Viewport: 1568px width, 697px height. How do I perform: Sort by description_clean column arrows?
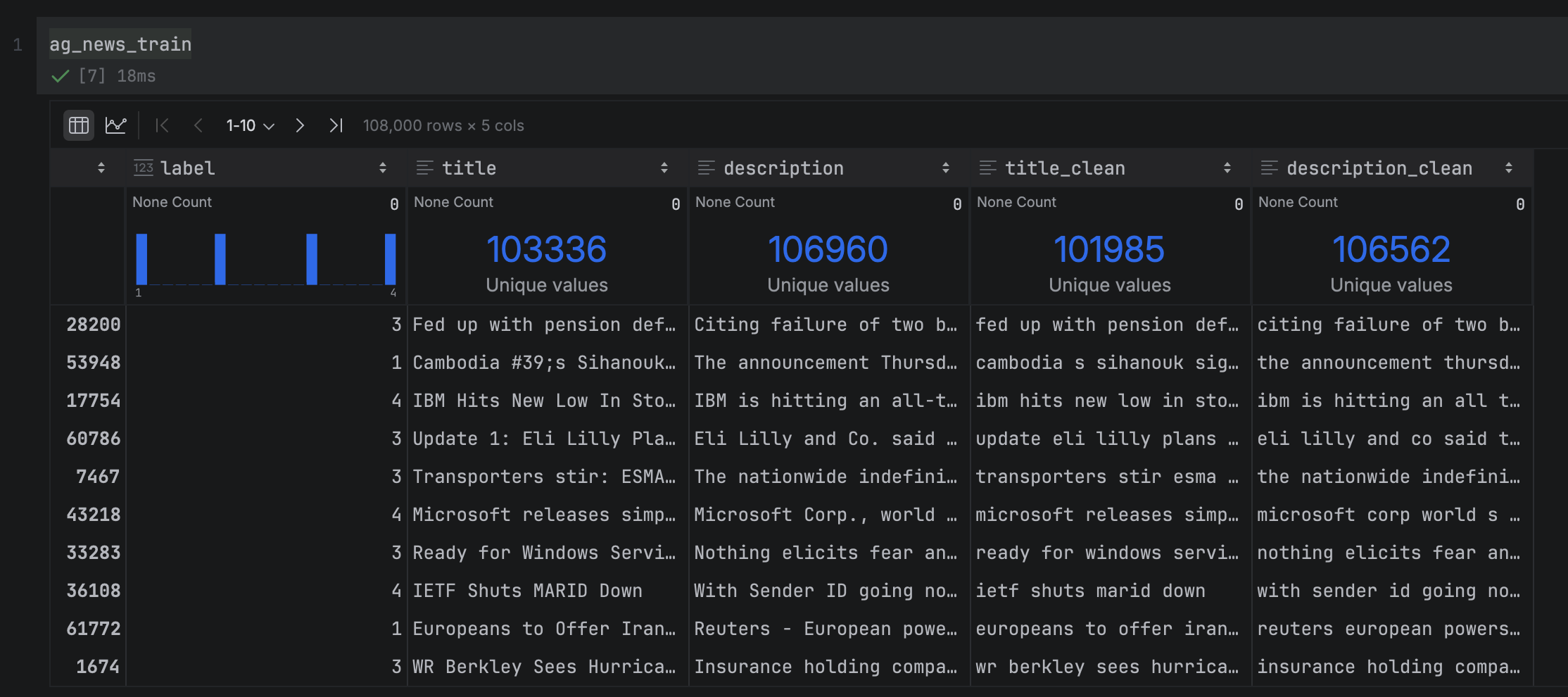[x=1509, y=168]
